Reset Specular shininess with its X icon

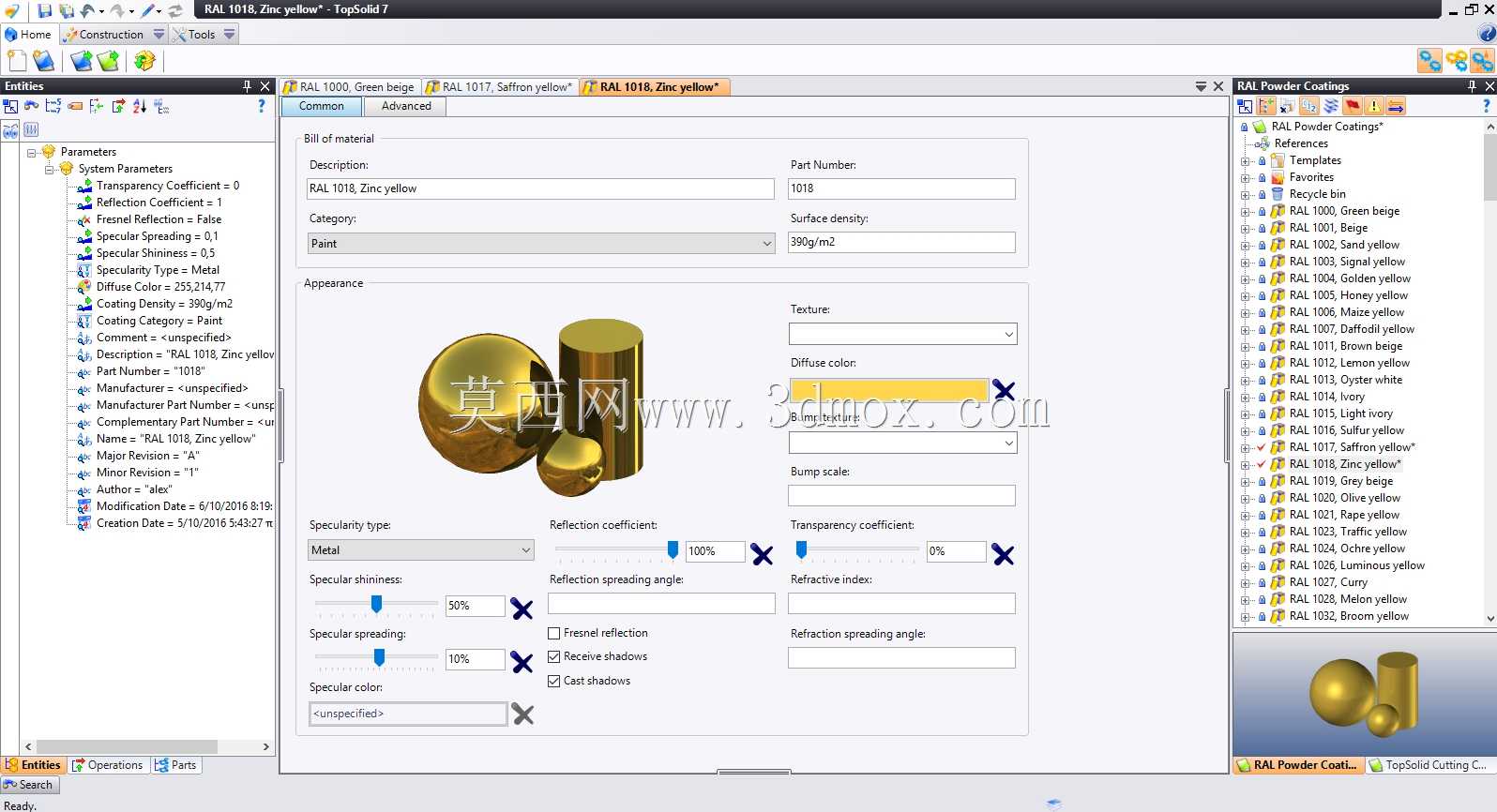[x=522, y=609]
